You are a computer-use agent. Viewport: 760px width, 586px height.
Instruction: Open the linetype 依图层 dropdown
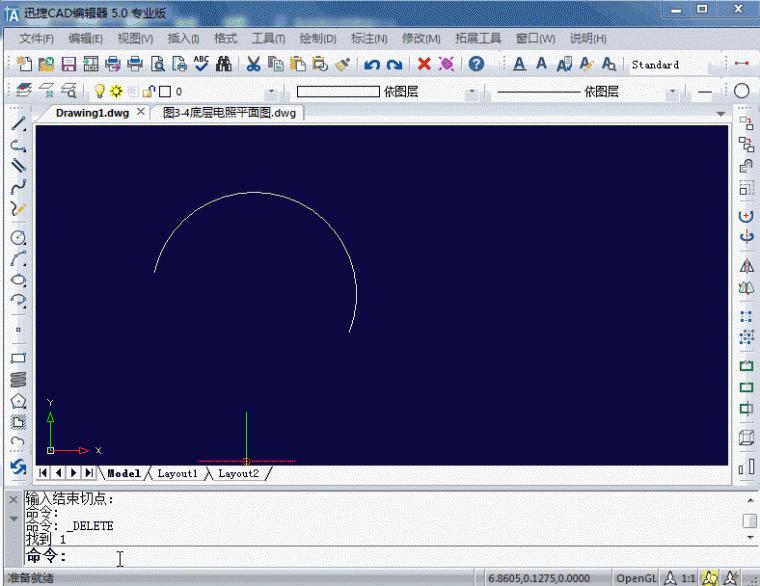coord(672,91)
